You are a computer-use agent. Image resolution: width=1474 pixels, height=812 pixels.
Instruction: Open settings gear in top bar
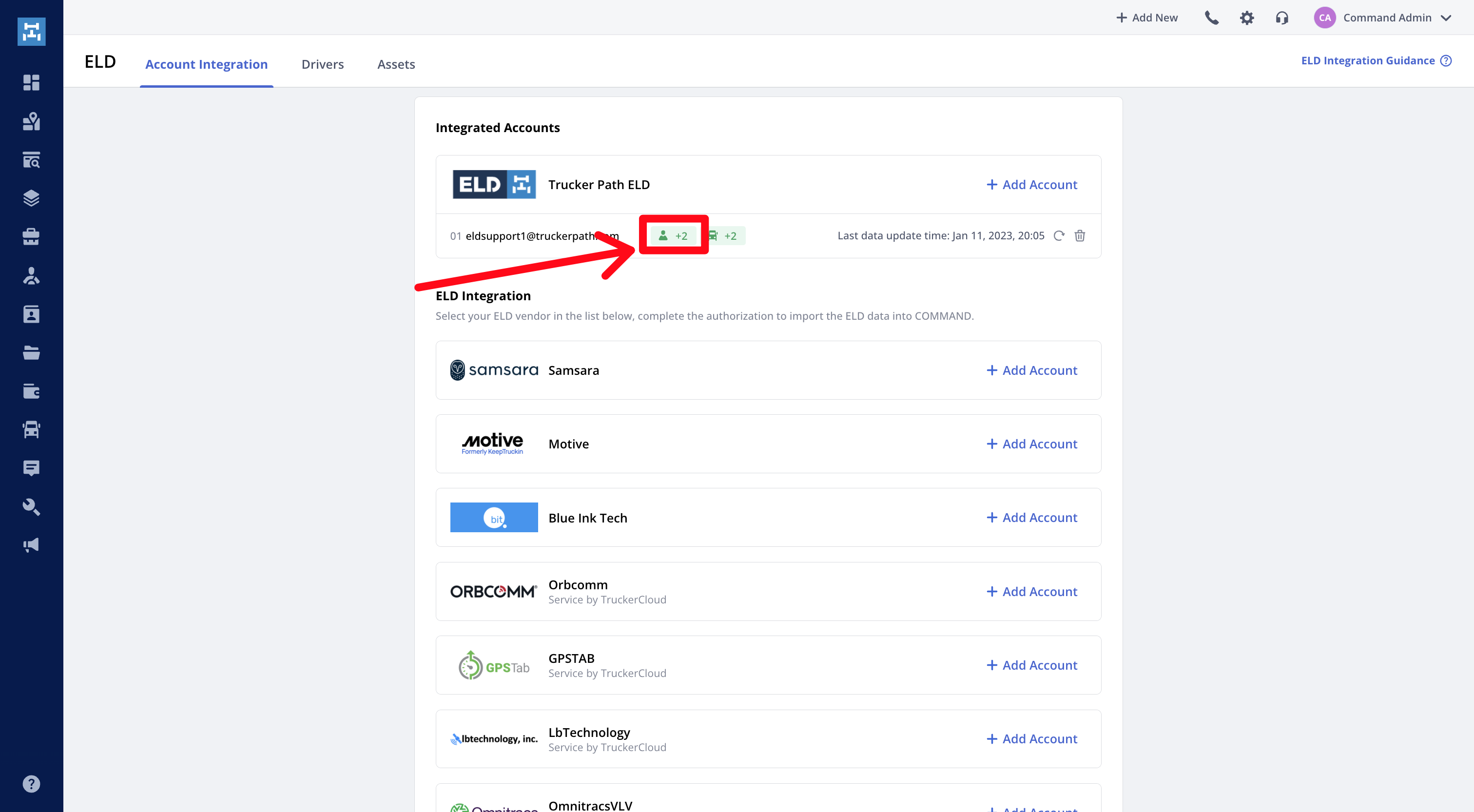click(x=1247, y=18)
